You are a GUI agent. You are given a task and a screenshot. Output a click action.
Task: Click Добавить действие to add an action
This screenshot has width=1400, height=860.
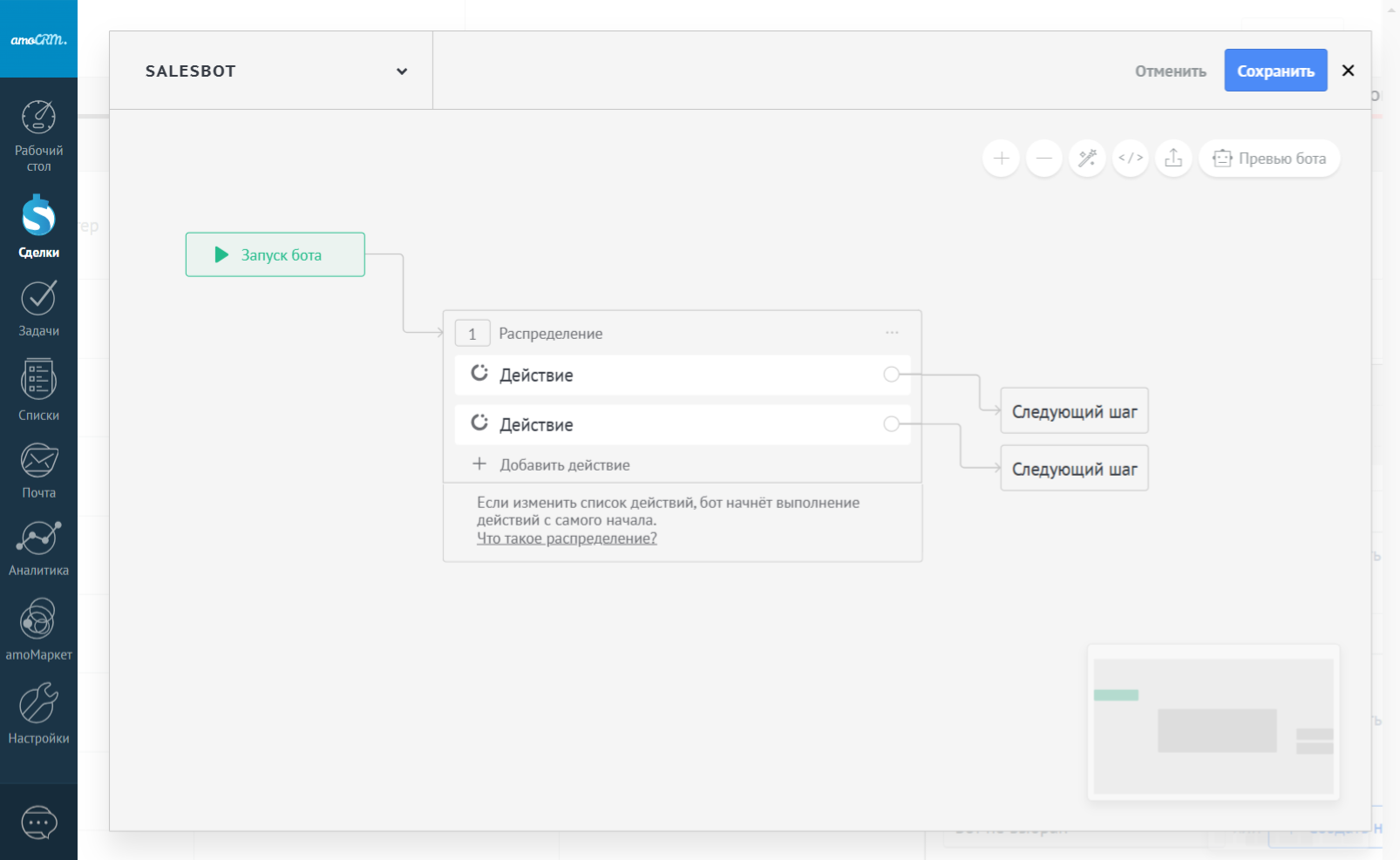pyautogui.click(x=564, y=465)
